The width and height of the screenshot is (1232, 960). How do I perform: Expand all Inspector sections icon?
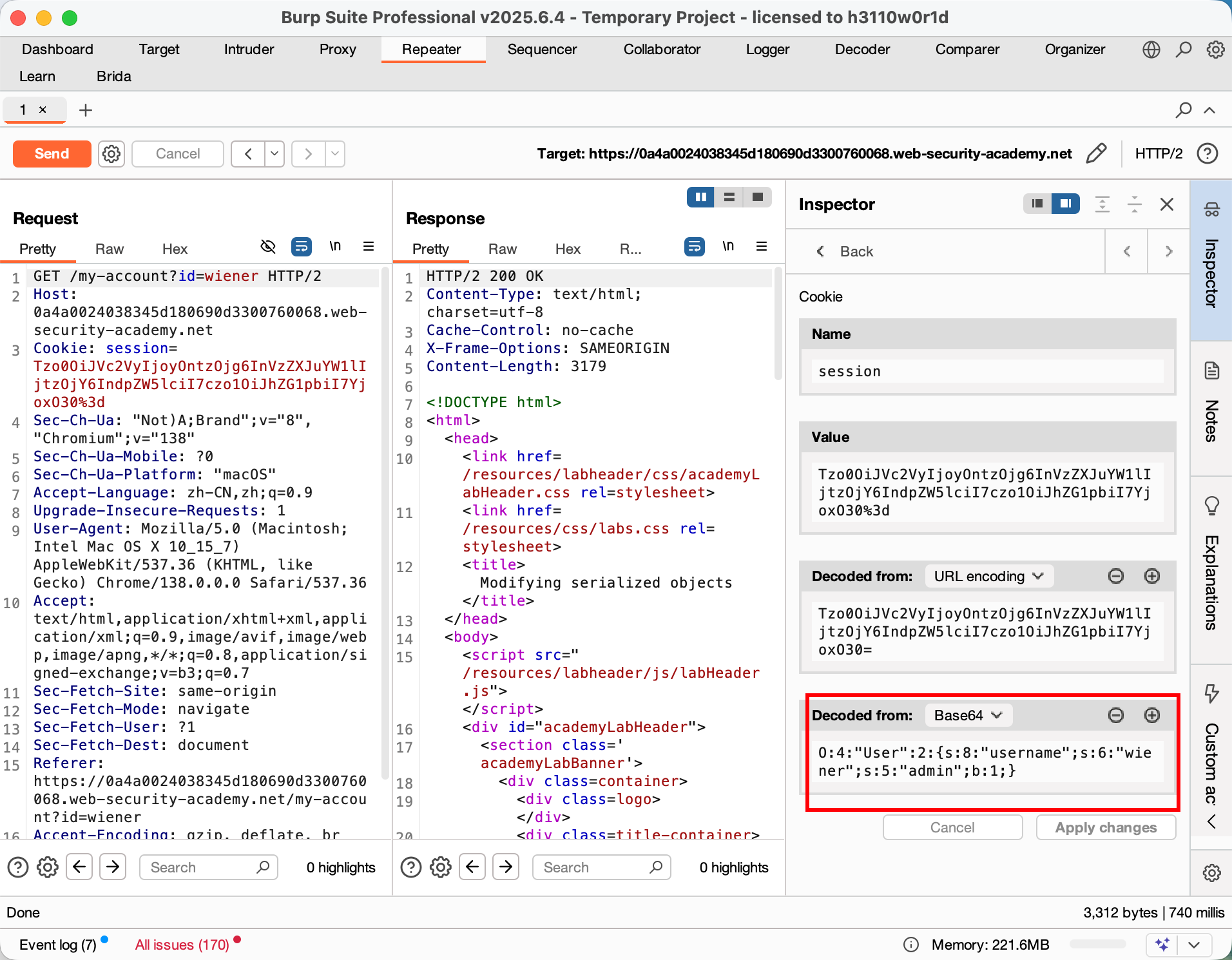pyautogui.click(x=1102, y=204)
